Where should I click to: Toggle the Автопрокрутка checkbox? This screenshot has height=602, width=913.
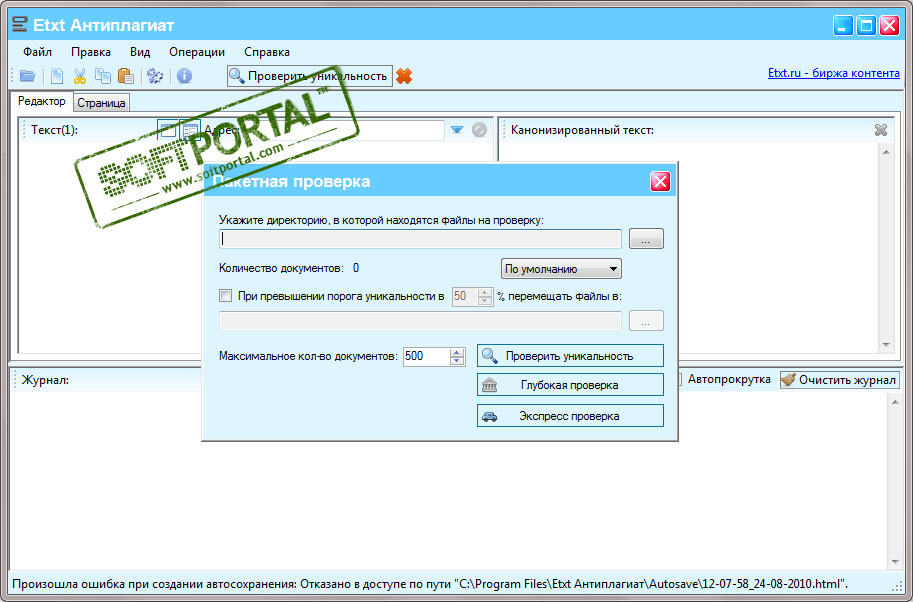coord(678,380)
